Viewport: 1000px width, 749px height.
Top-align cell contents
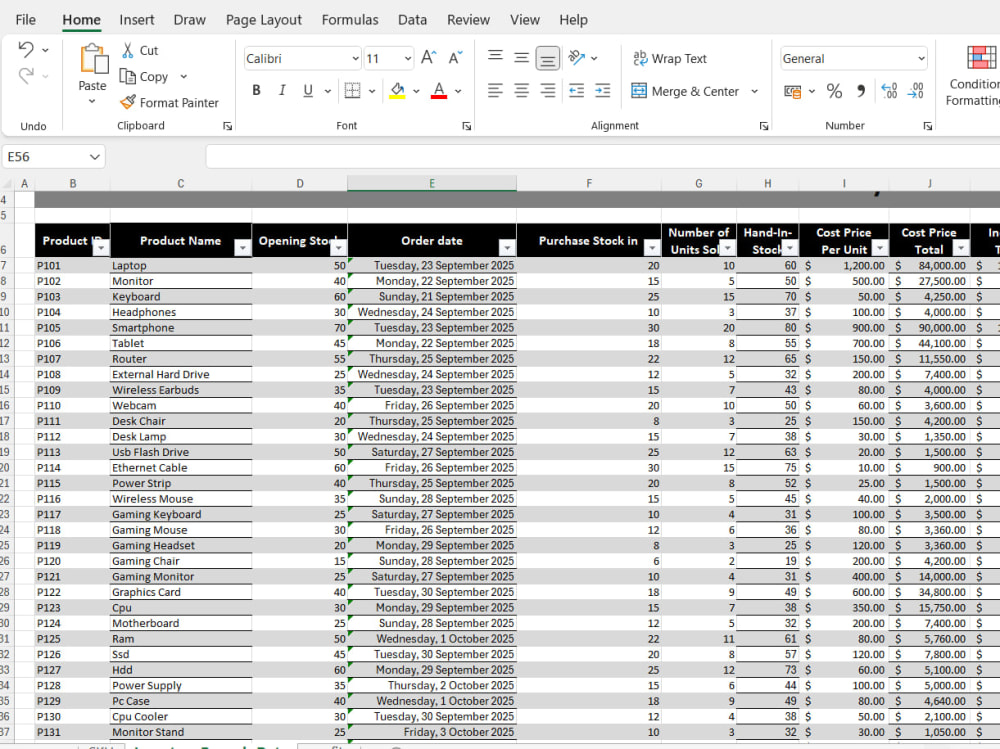(496, 57)
